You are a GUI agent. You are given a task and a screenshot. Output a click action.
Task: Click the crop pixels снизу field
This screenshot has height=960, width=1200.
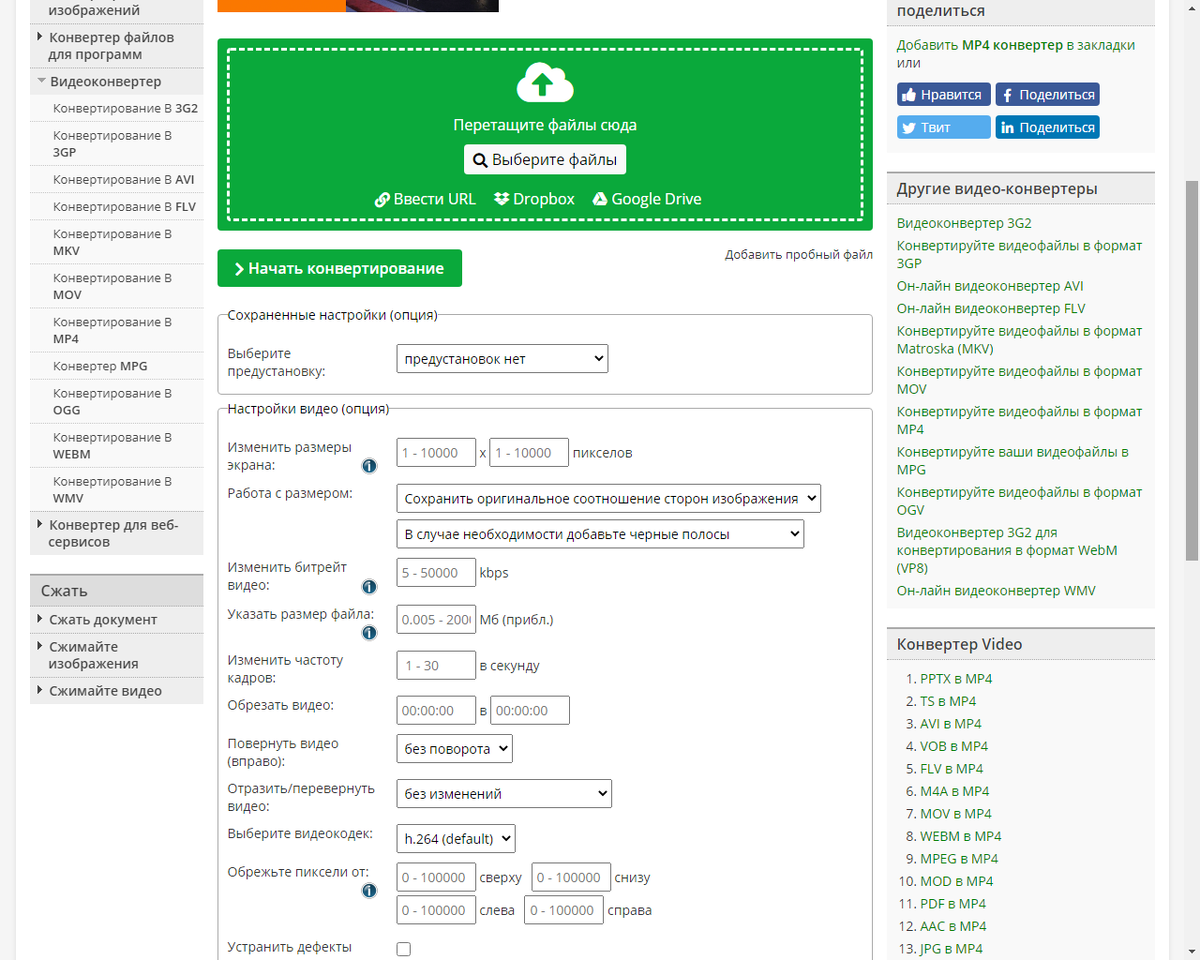(x=571, y=878)
